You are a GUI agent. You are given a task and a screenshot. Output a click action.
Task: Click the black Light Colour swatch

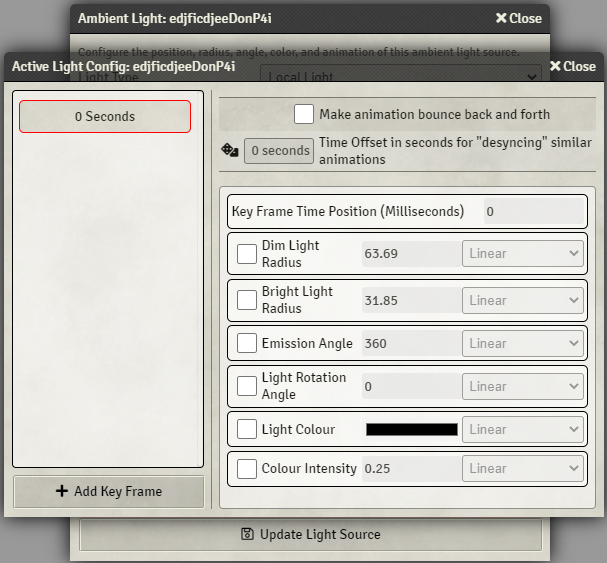click(x=412, y=429)
